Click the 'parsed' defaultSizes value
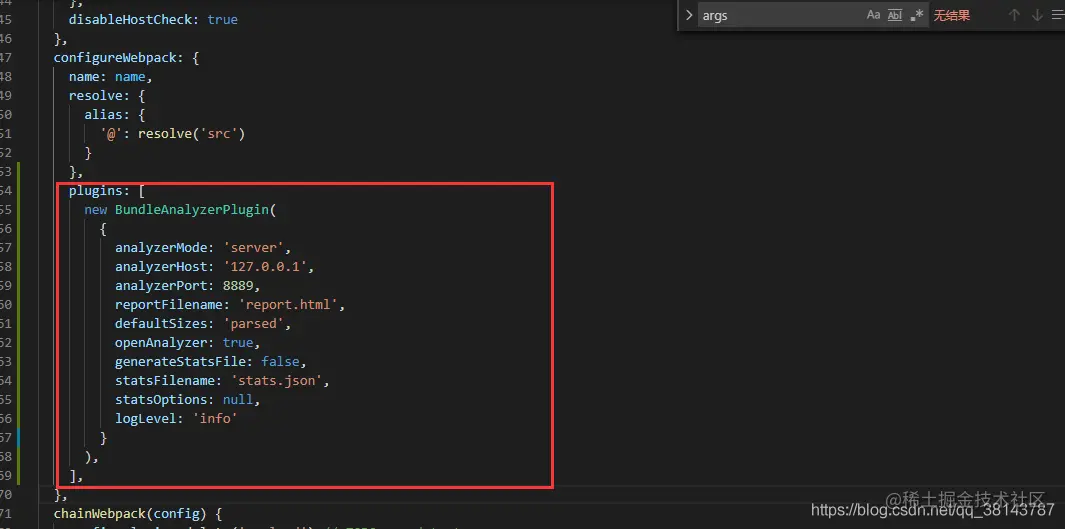Viewport: 1065px width, 529px height. point(253,324)
